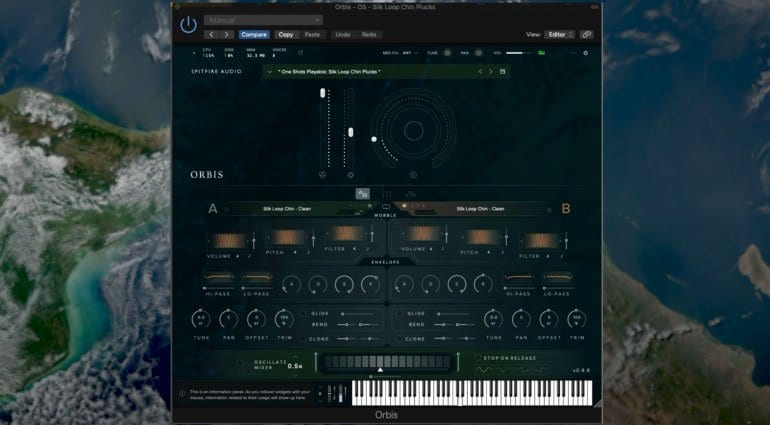Click the link icon above WOBBLE
Image resolution: width=770 pixels, height=425 pixels.
386,207
